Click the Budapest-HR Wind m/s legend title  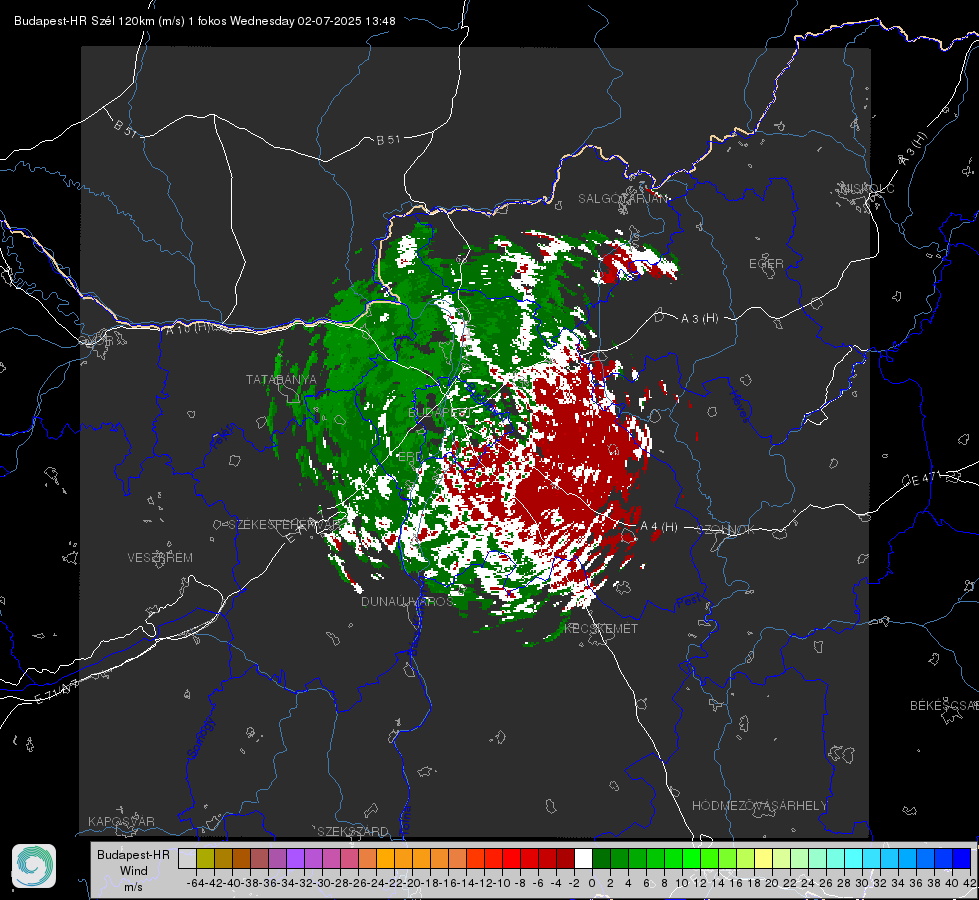(x=133, y=871)
